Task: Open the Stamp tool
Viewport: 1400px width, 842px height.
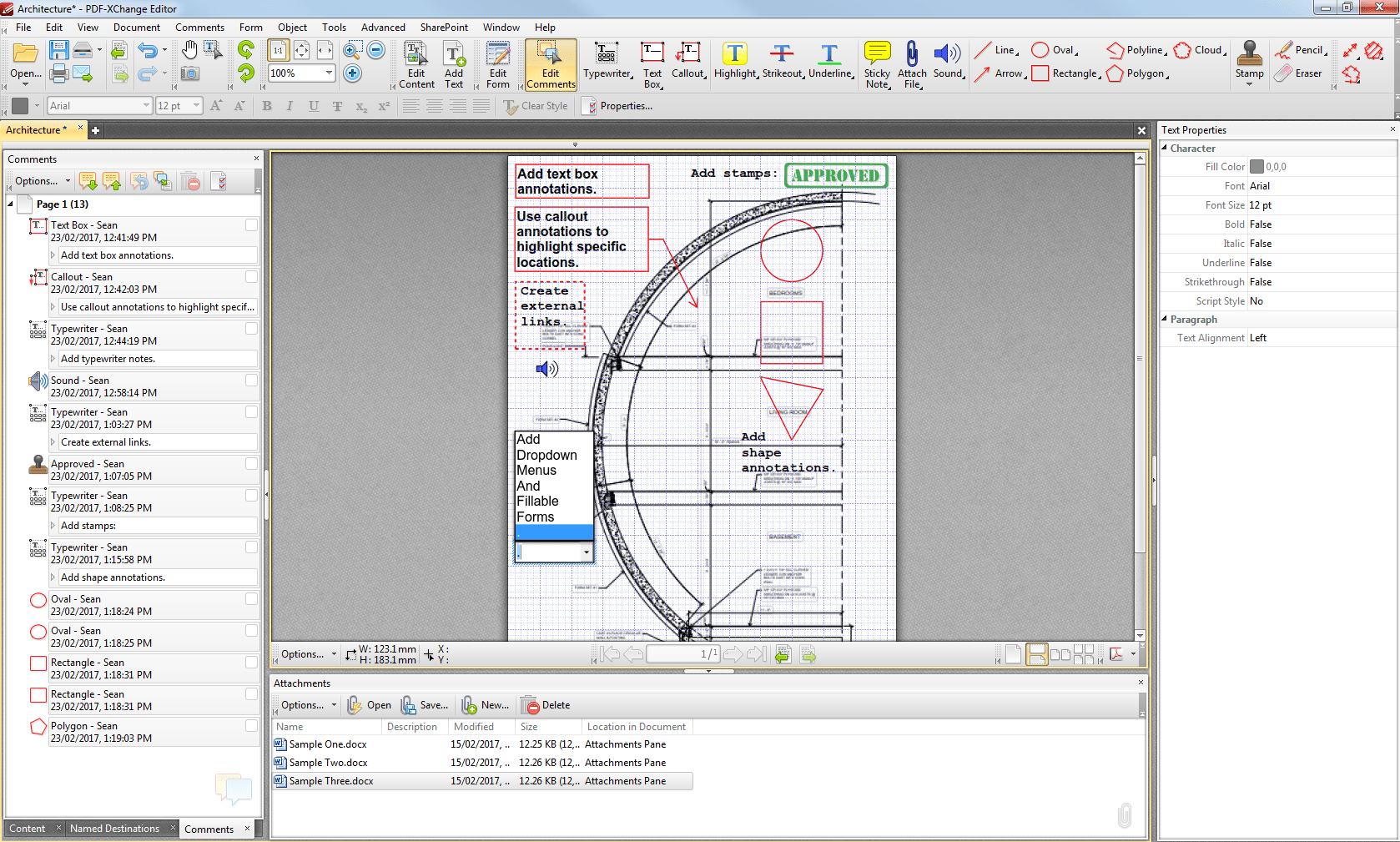Action: coord(1248,64)
